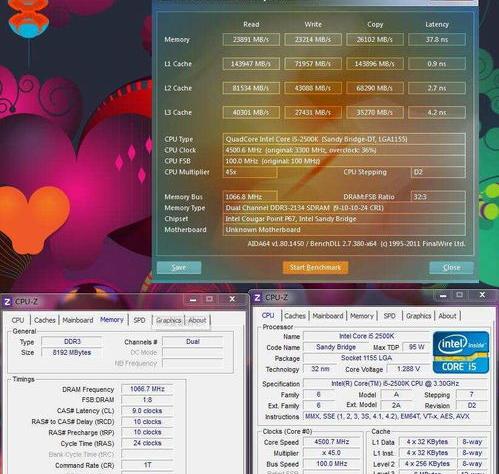
Task: Maximize the right CPU-Z processor window
Action: pos(459,295)
